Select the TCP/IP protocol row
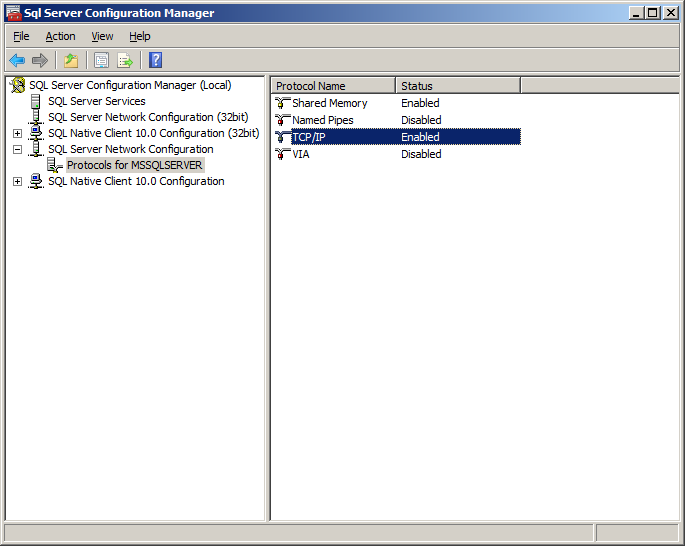685x546 pixels. [398, 137]
